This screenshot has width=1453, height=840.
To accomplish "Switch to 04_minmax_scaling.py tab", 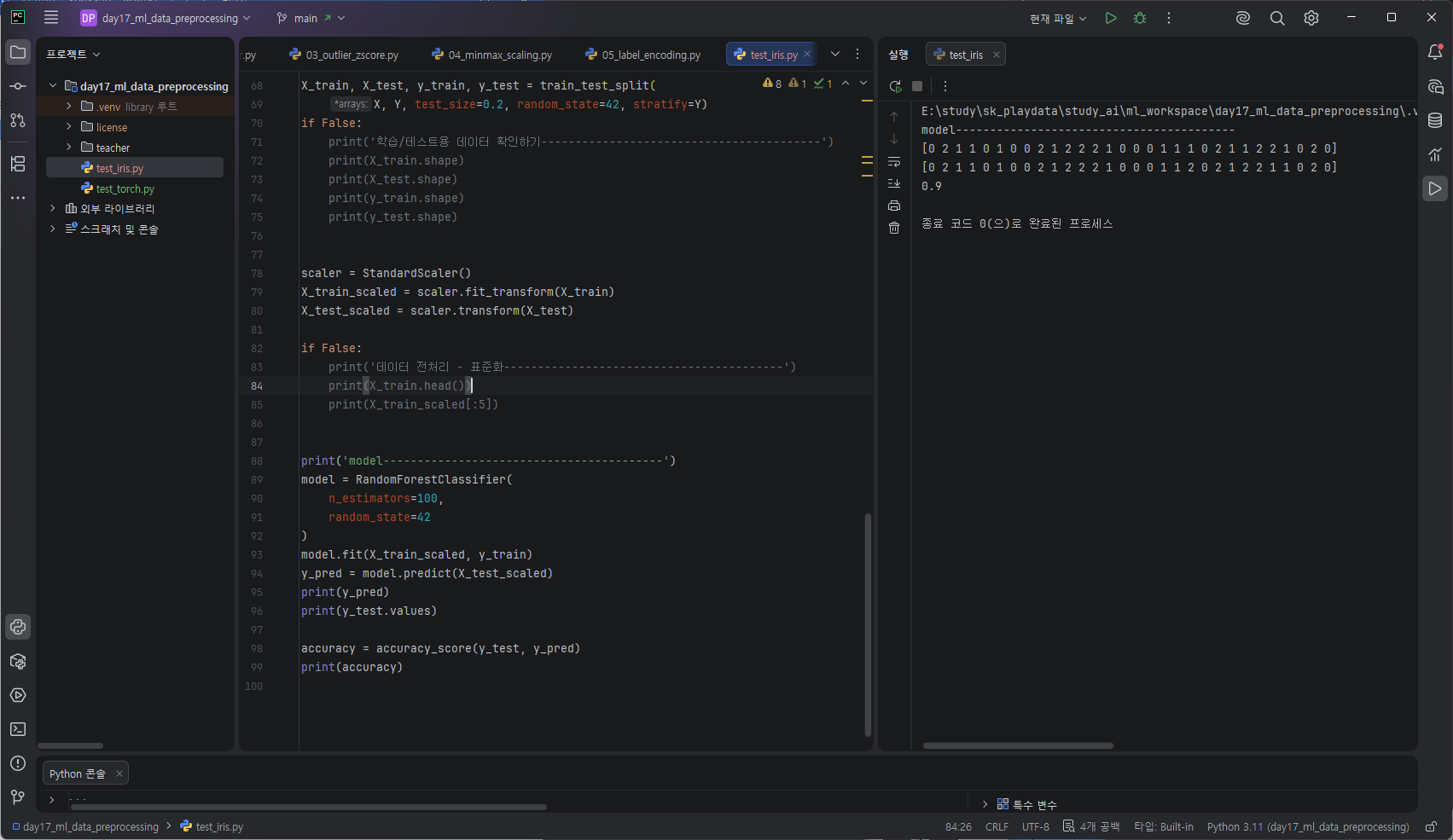I will click(491, 55).
